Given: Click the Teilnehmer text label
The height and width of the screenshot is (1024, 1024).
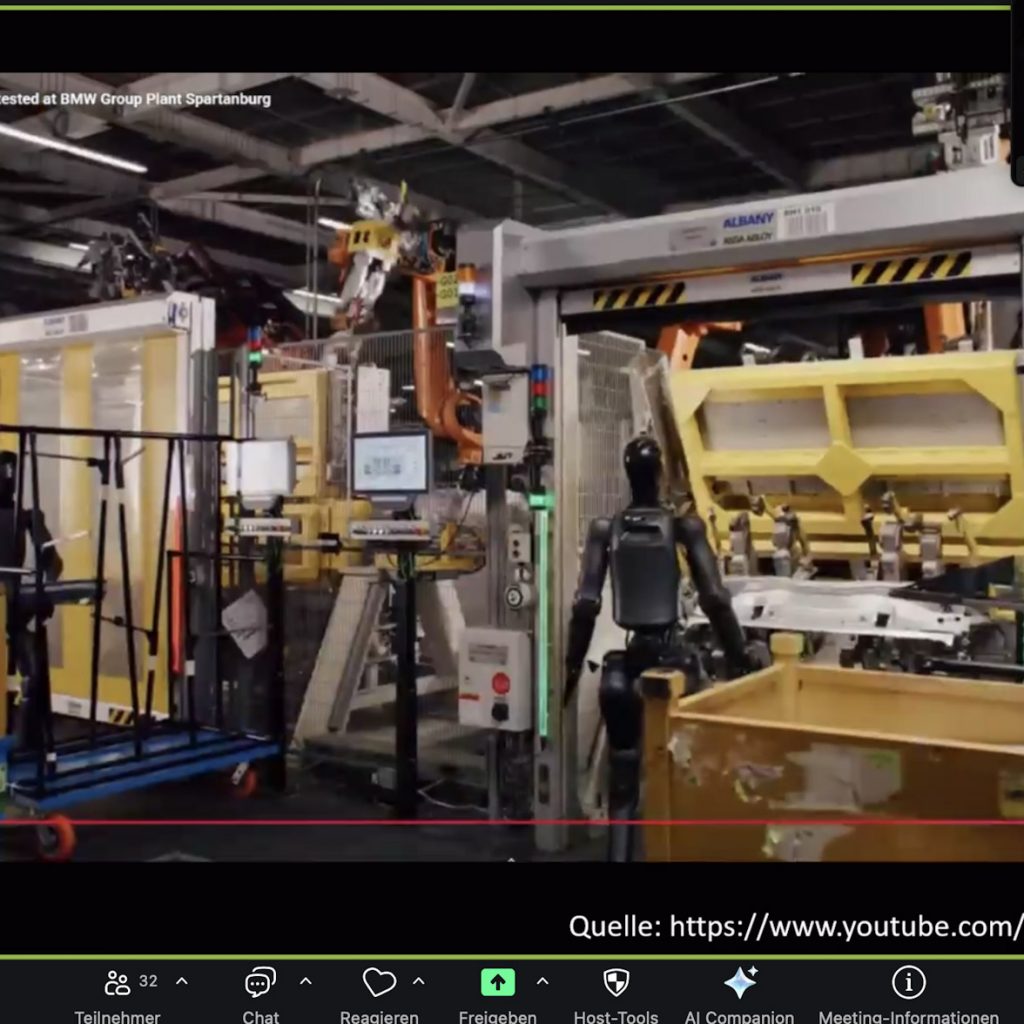Looking at the screenshot, I should pyautogui.click(x=117, y=1016).
